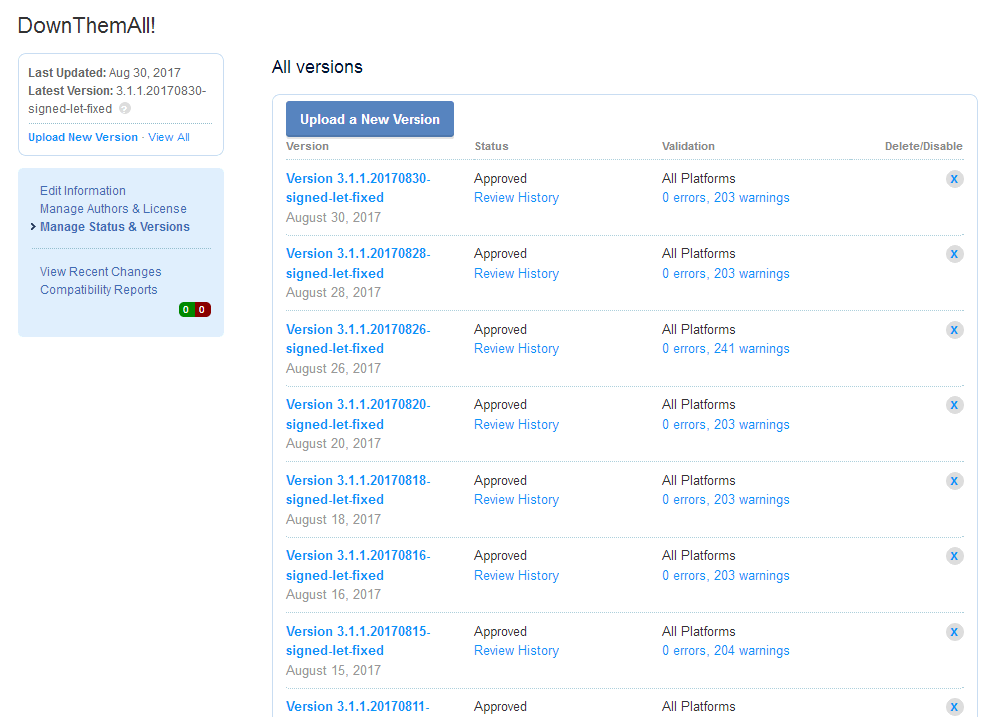Delete version 3.1.1.20170826 with its X icon
Viewport: 995px width, 717px height.
point(954,330)
